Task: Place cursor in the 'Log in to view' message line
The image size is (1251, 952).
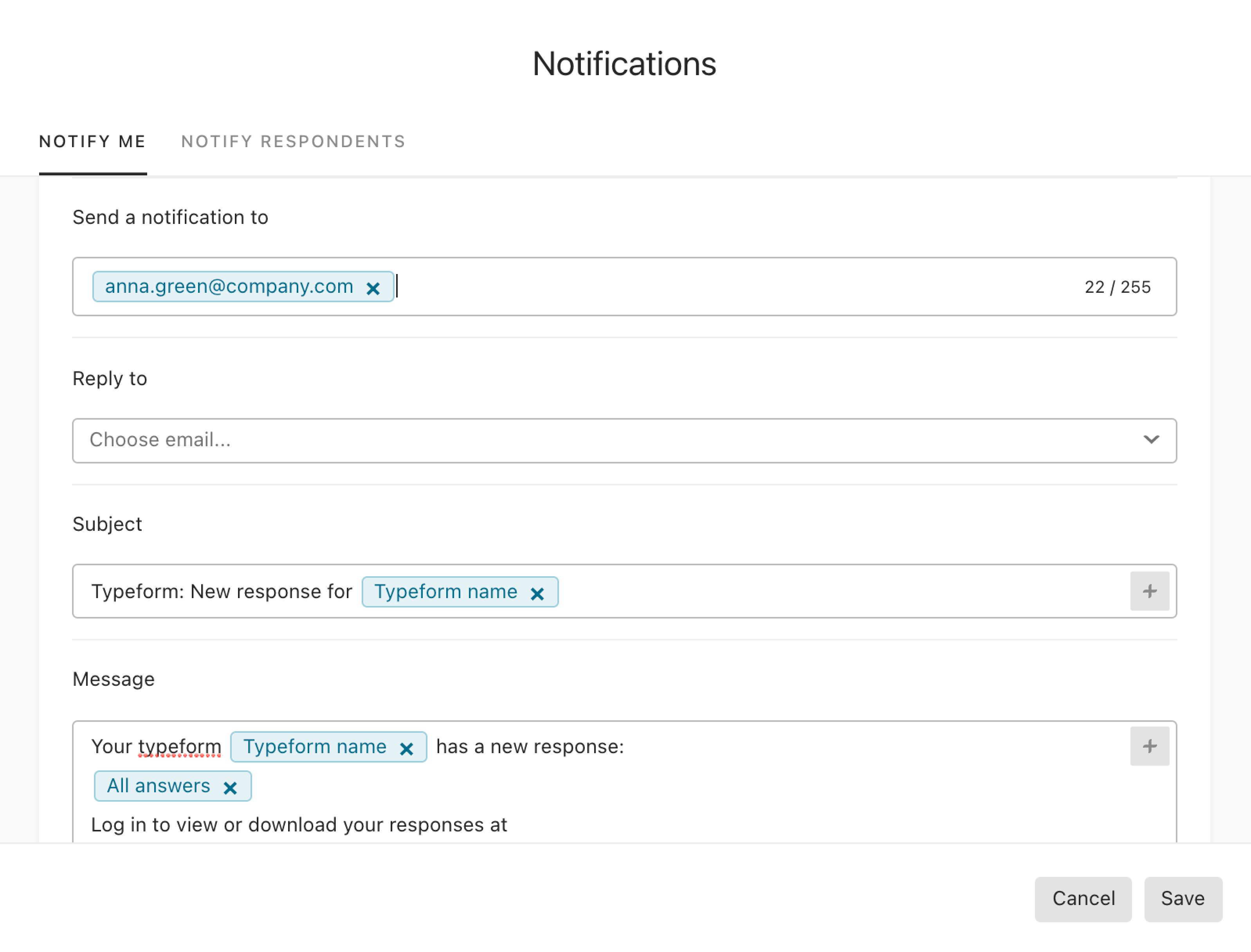Action: (x=299, y=825)
